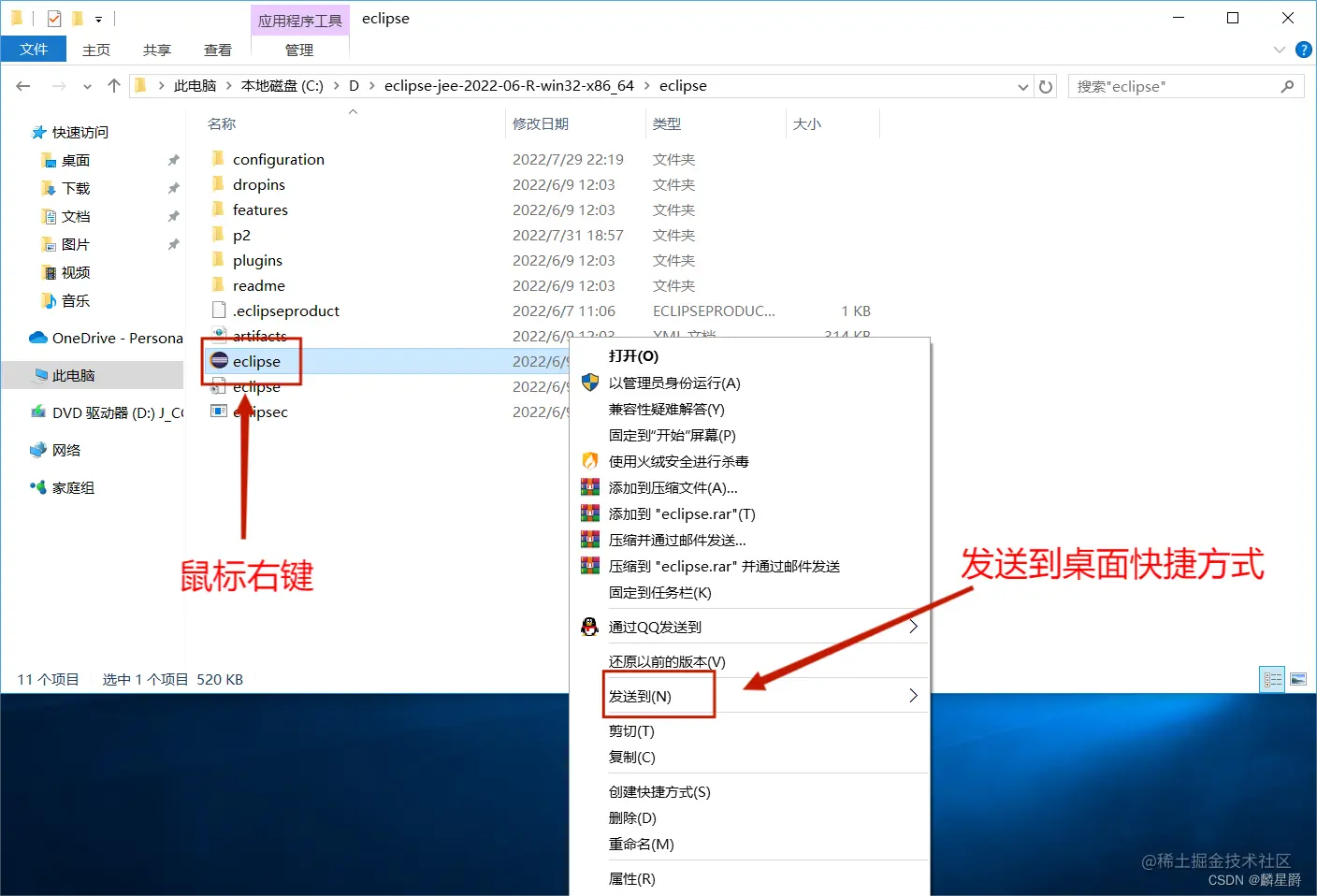Select 重命名(M) in the context menu
The image size is (1317, 896).
coord(644,844)
